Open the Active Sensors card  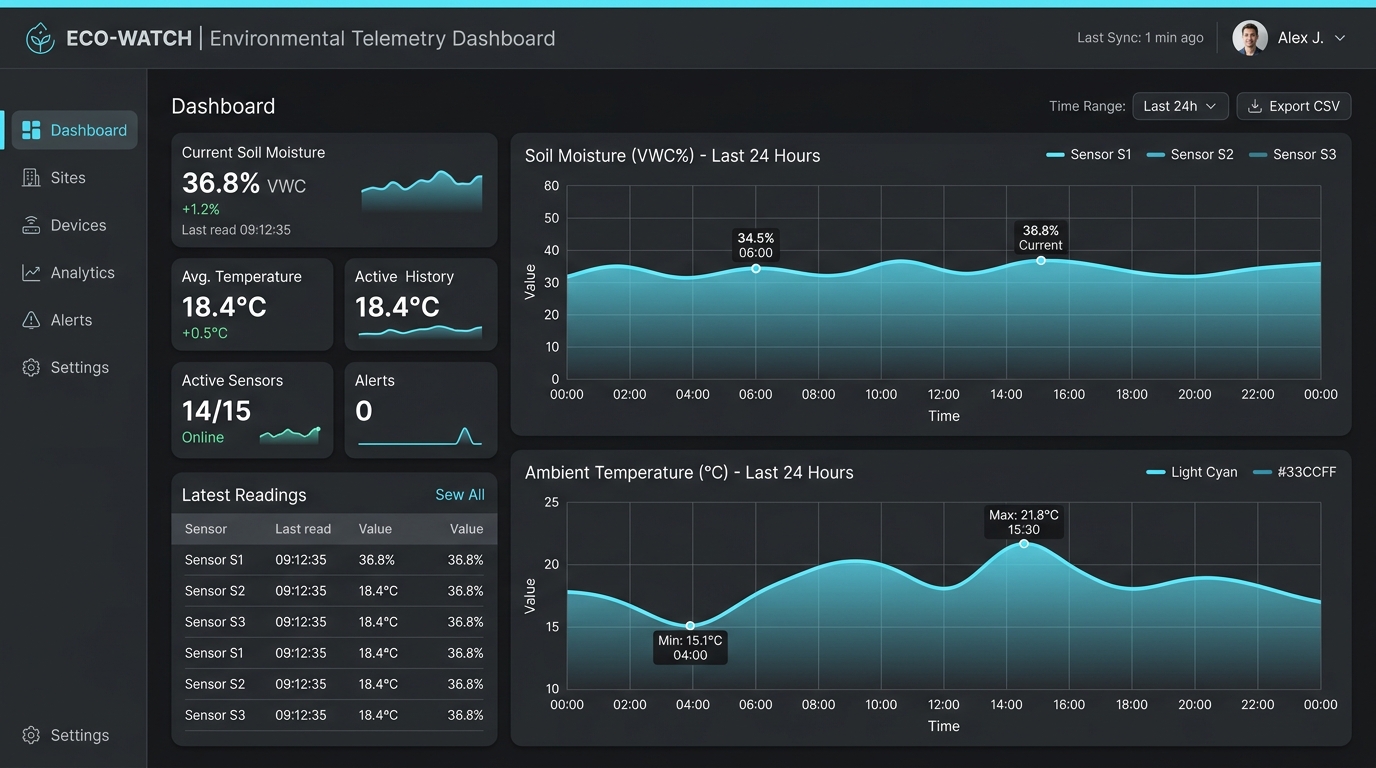[252, 410]
